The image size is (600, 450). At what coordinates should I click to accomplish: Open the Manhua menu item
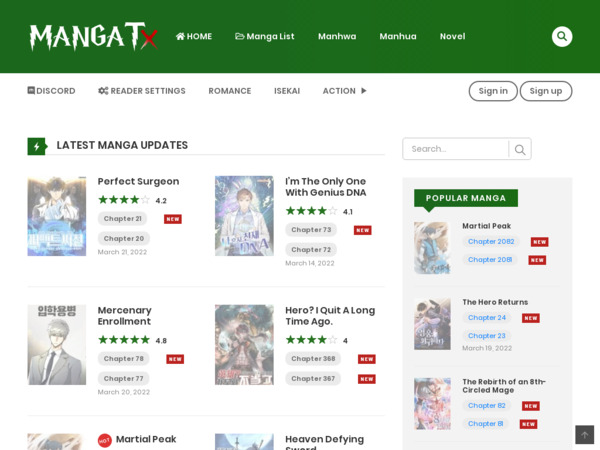(x=398, y=36)
